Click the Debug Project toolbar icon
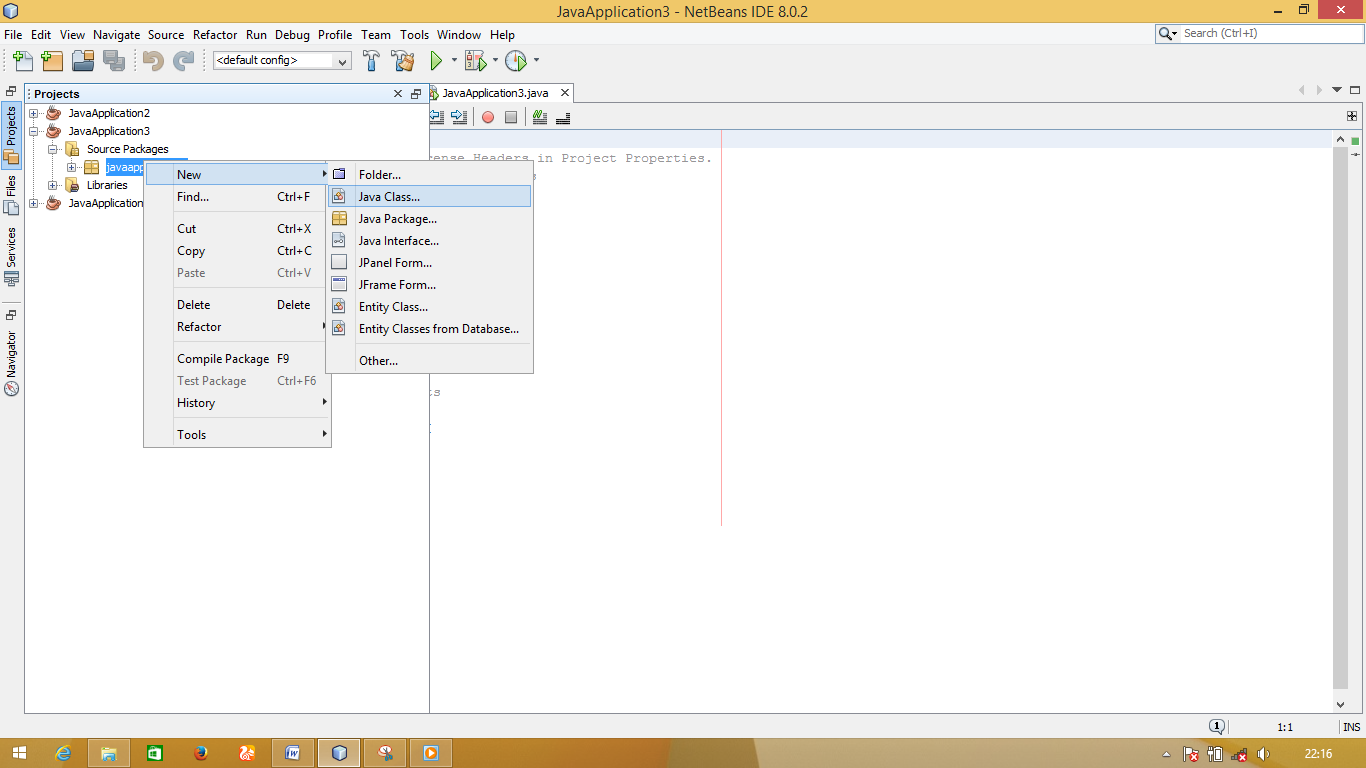 (474, 61)
